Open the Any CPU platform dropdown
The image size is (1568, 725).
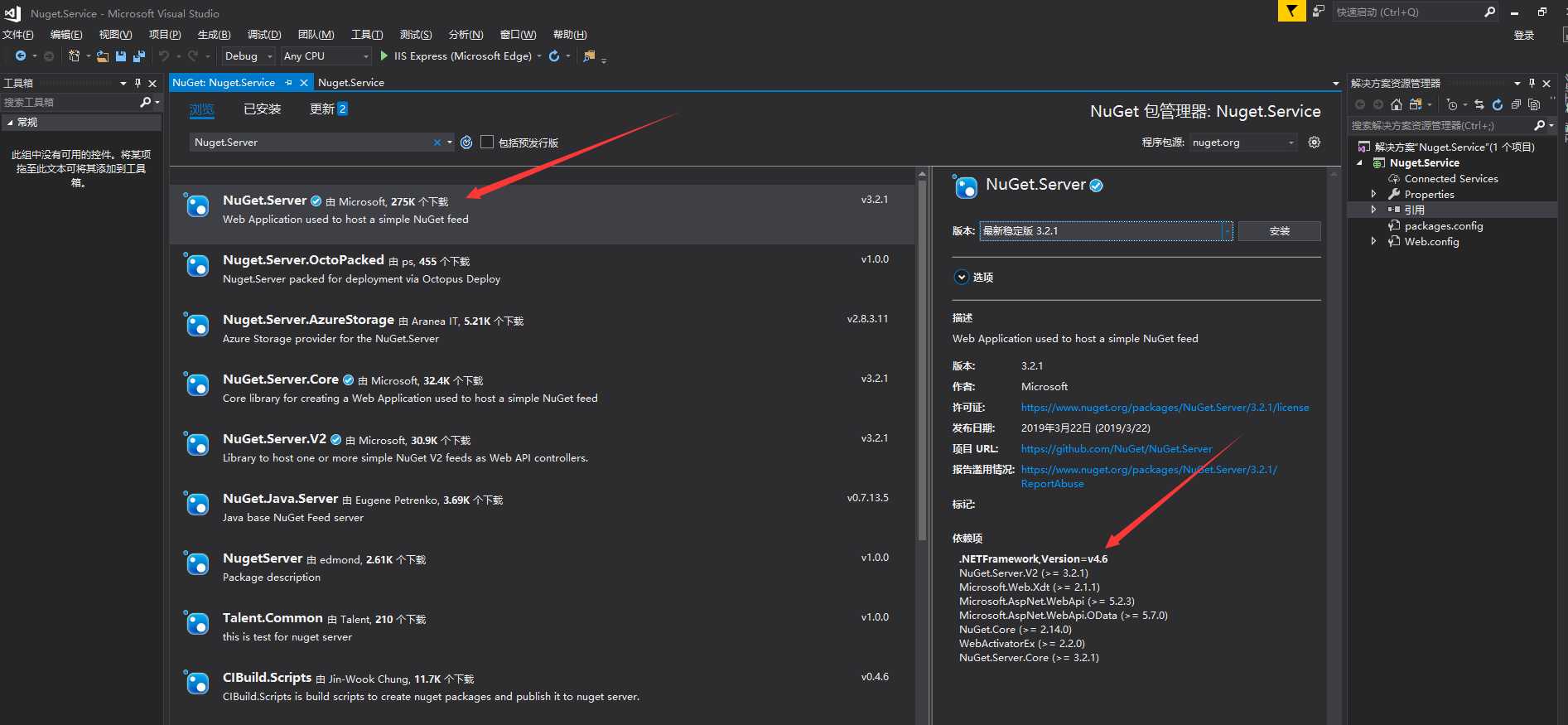tap(326, 56)
